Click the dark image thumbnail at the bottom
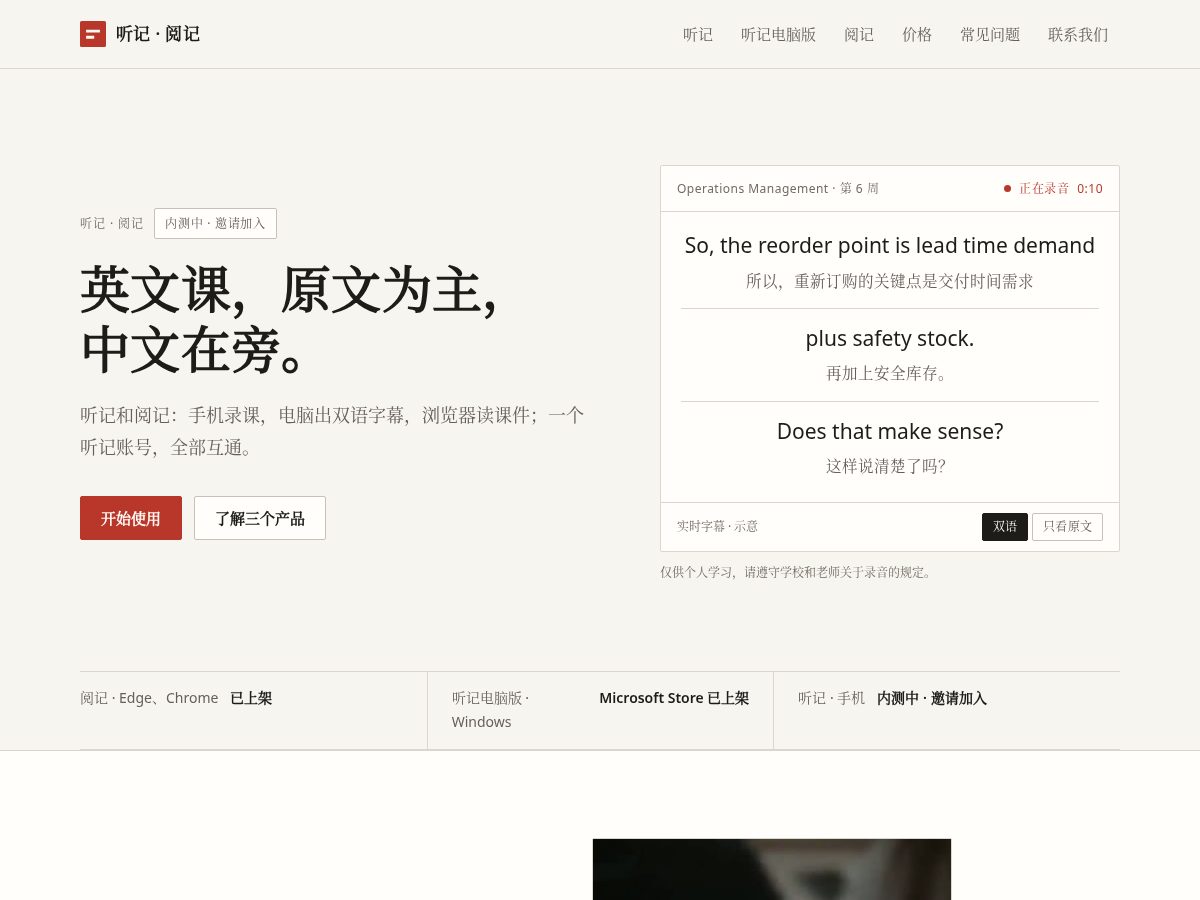Screen dimensions: 1200x900 coord(772,869)
